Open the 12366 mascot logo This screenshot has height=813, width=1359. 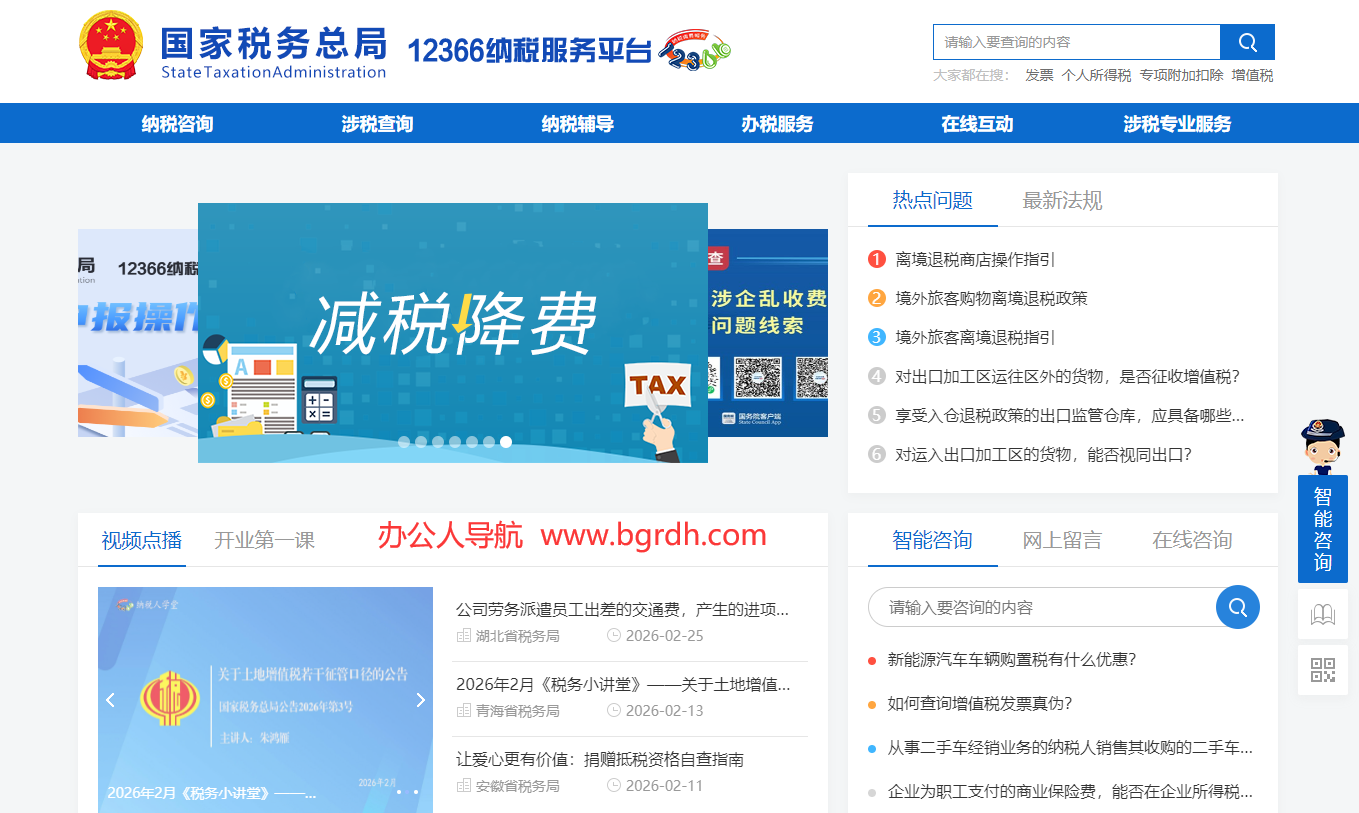click(x=697, y=50)
